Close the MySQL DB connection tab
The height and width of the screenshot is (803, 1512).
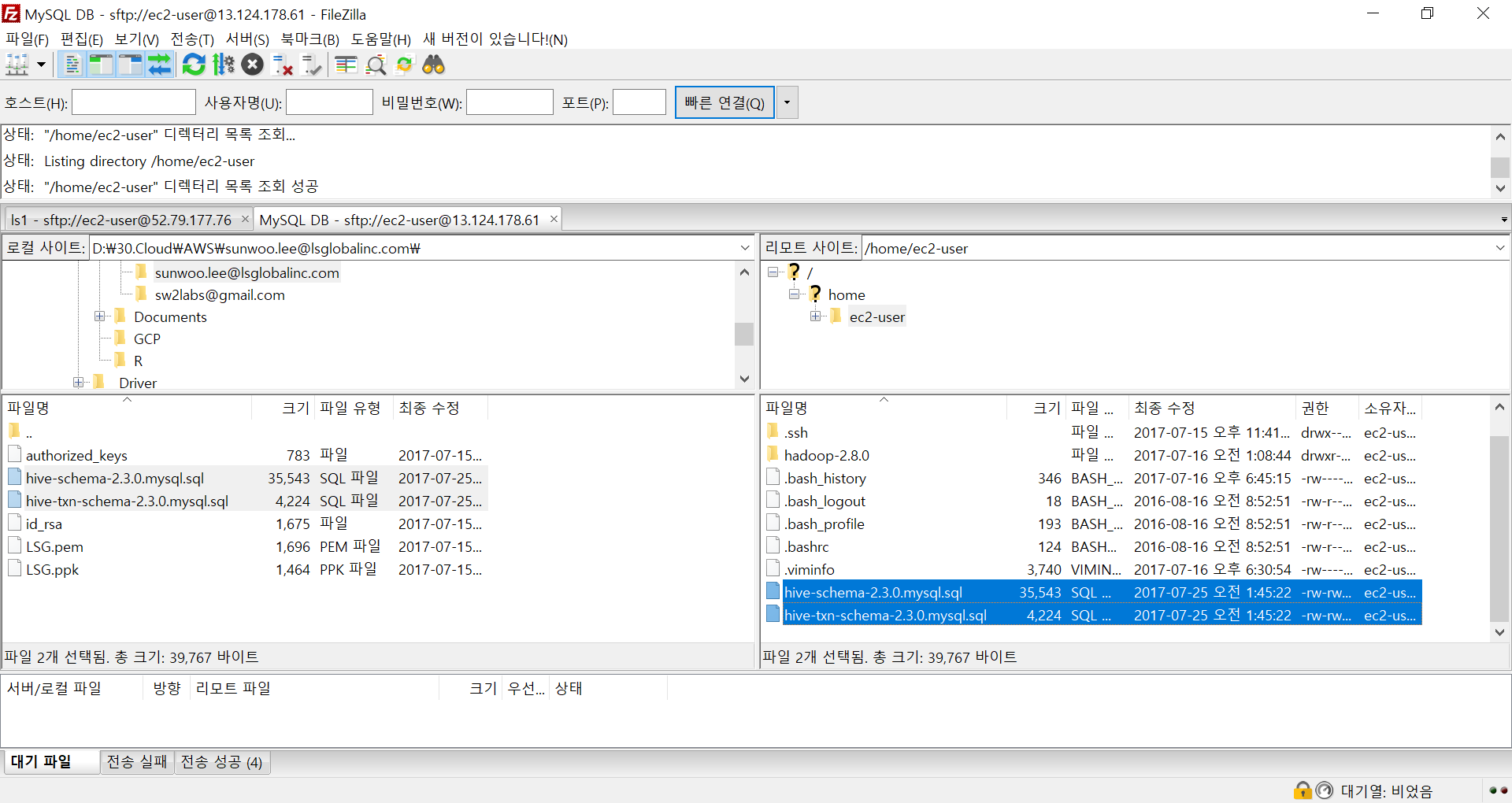pos(554,219)
